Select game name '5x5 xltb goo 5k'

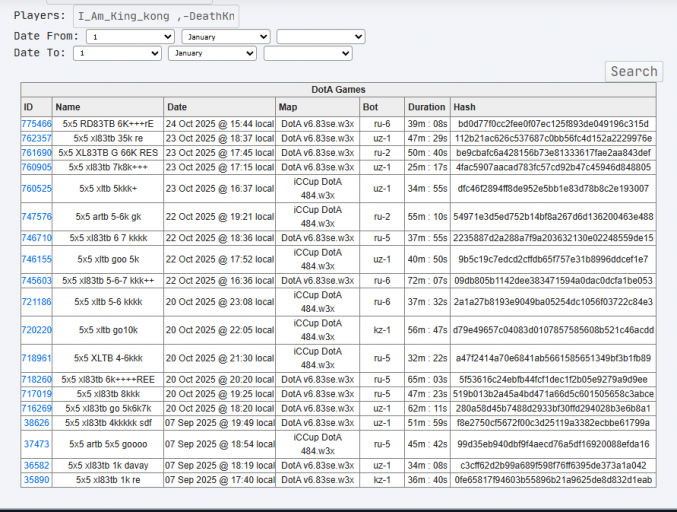(x=108, y=259)
